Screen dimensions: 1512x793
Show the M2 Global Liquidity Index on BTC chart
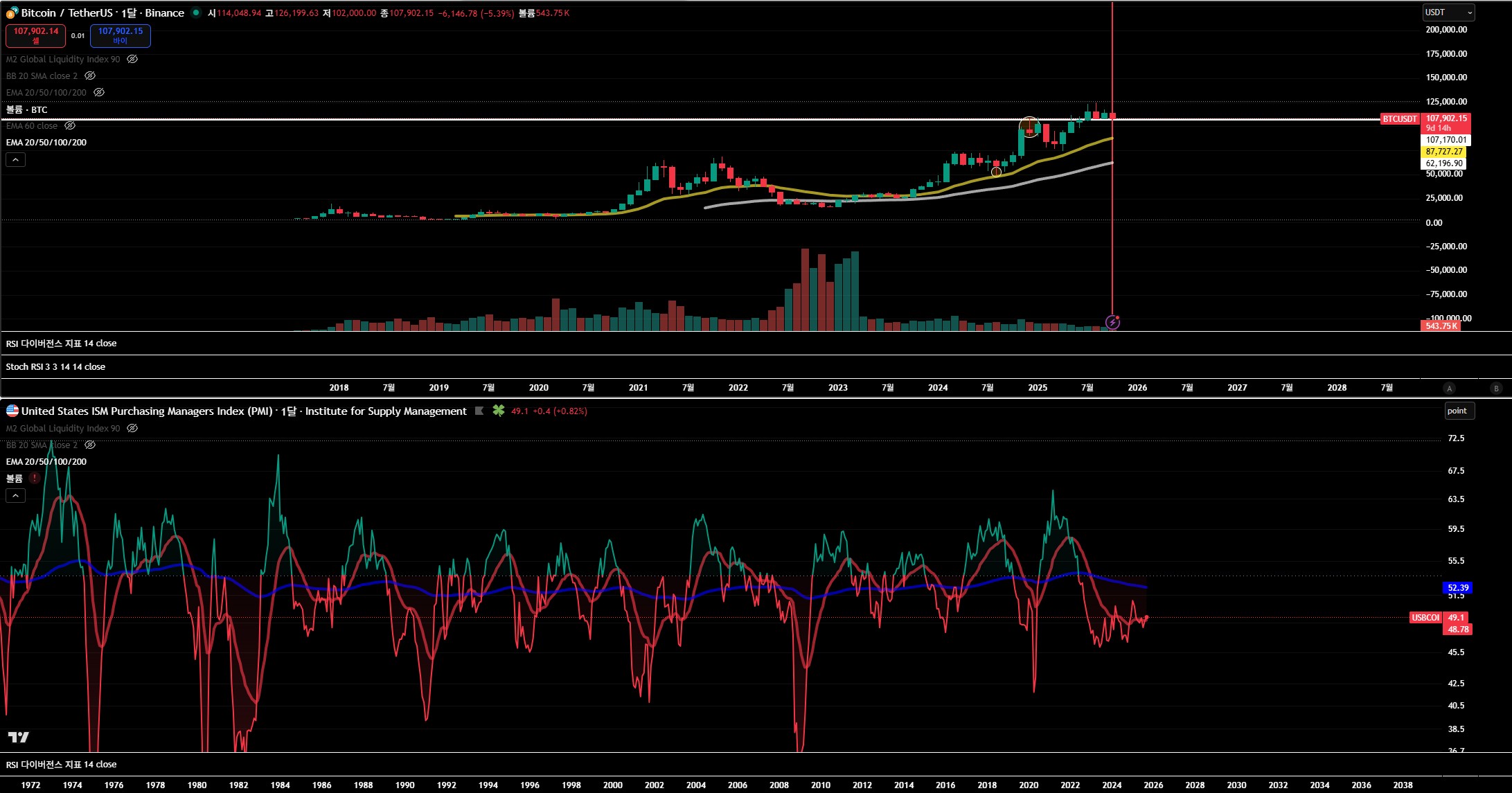click(x=132, y=60)
